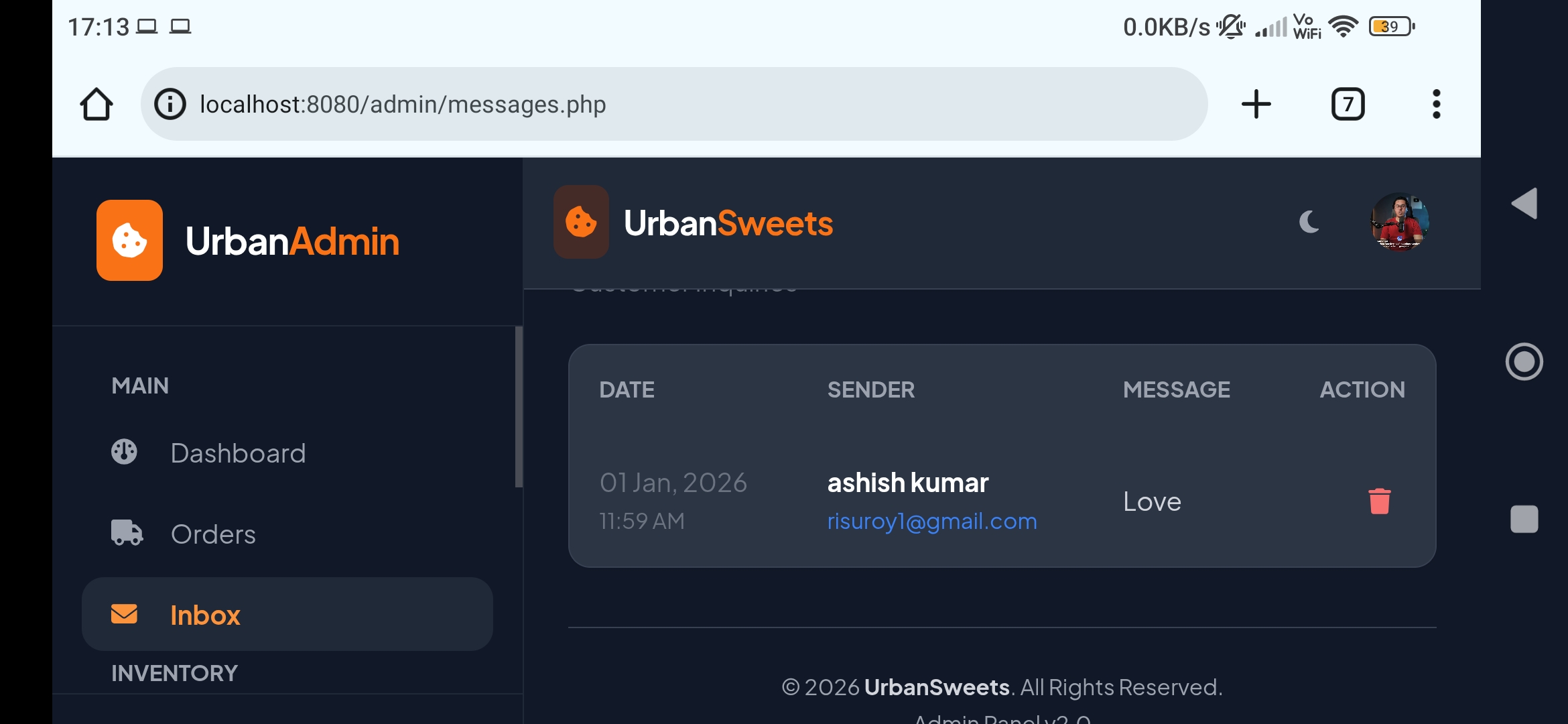Click the UrbanAdmin cookie logo icon
Screen dimensions: 1568x724
pyautogui.click(x=129, y=240)
